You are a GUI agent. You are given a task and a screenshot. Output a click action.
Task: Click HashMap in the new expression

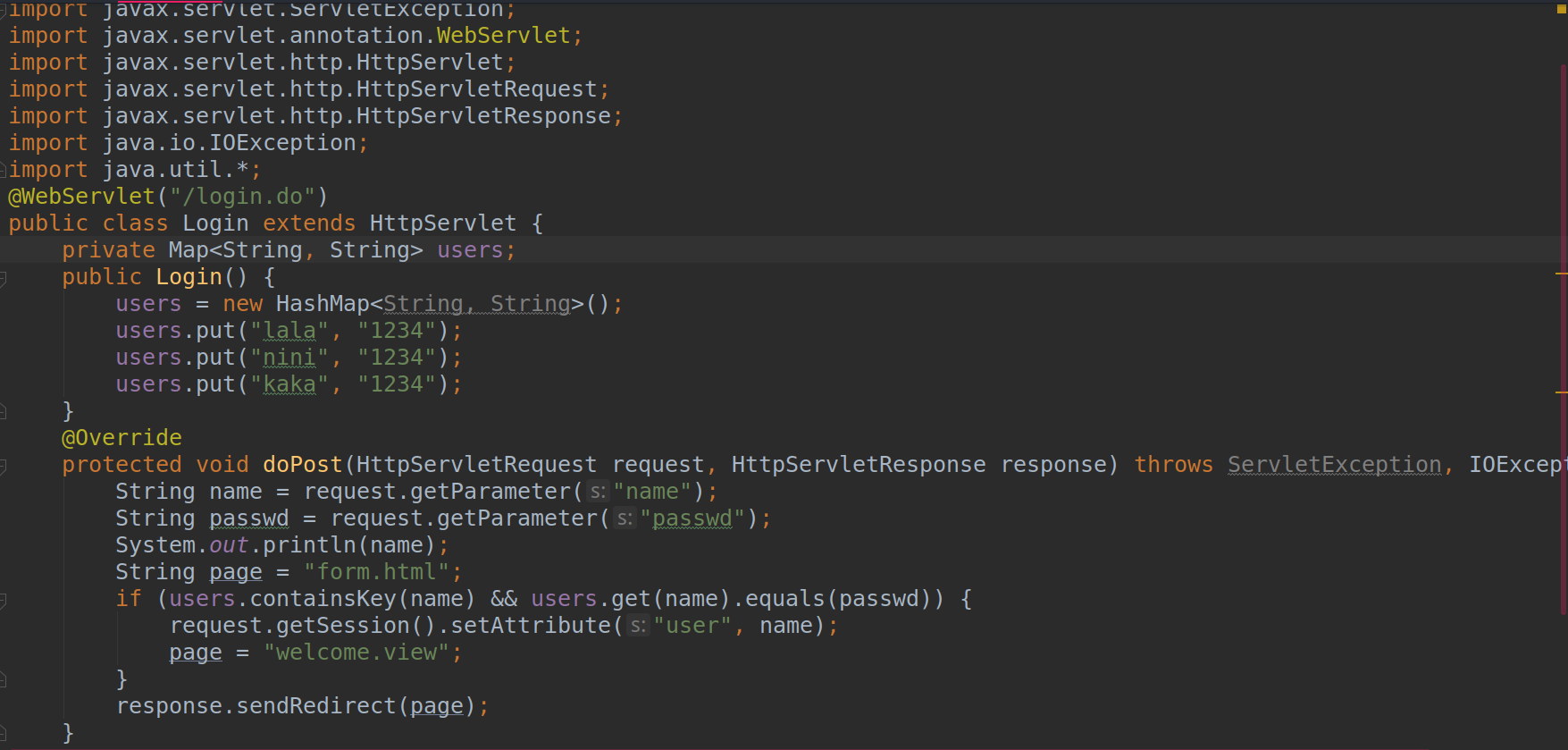click(x=323, y=304)
